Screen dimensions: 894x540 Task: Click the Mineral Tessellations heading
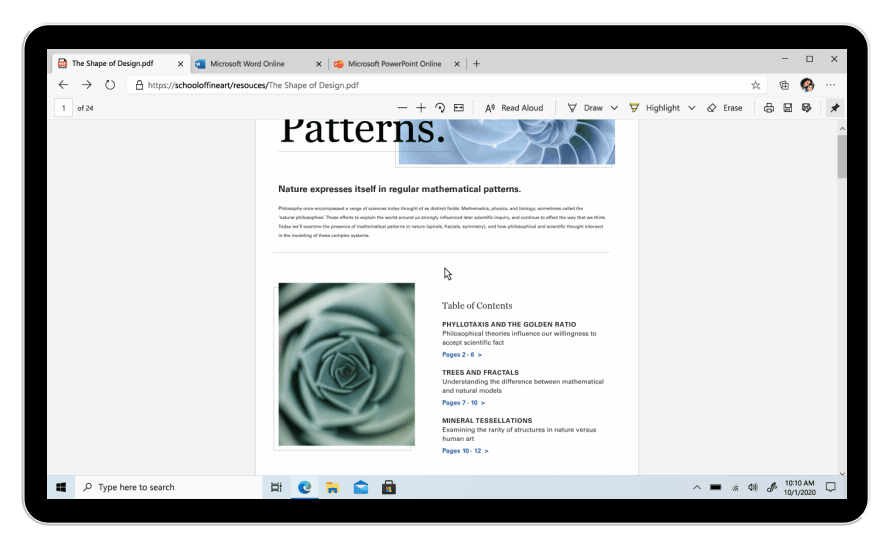(x=487, y=420)
